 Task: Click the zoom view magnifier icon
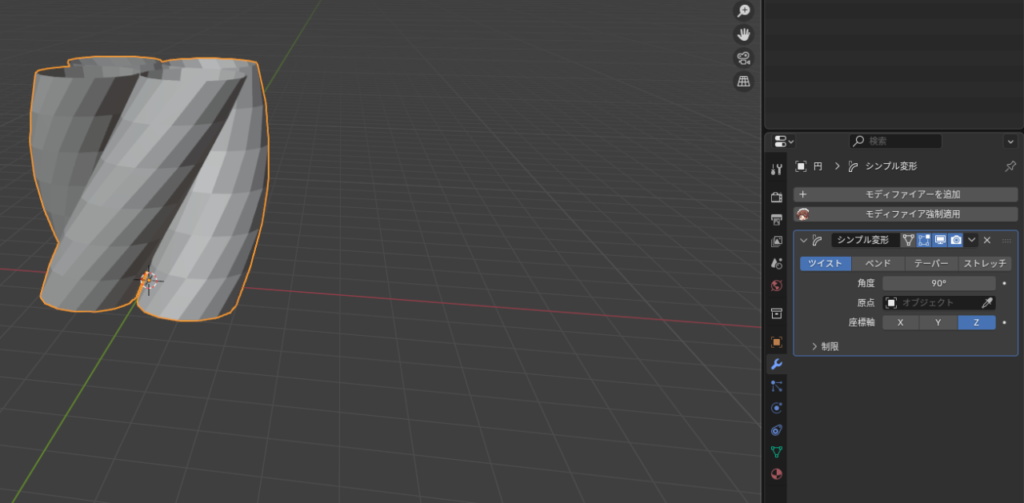click(743, 11)
